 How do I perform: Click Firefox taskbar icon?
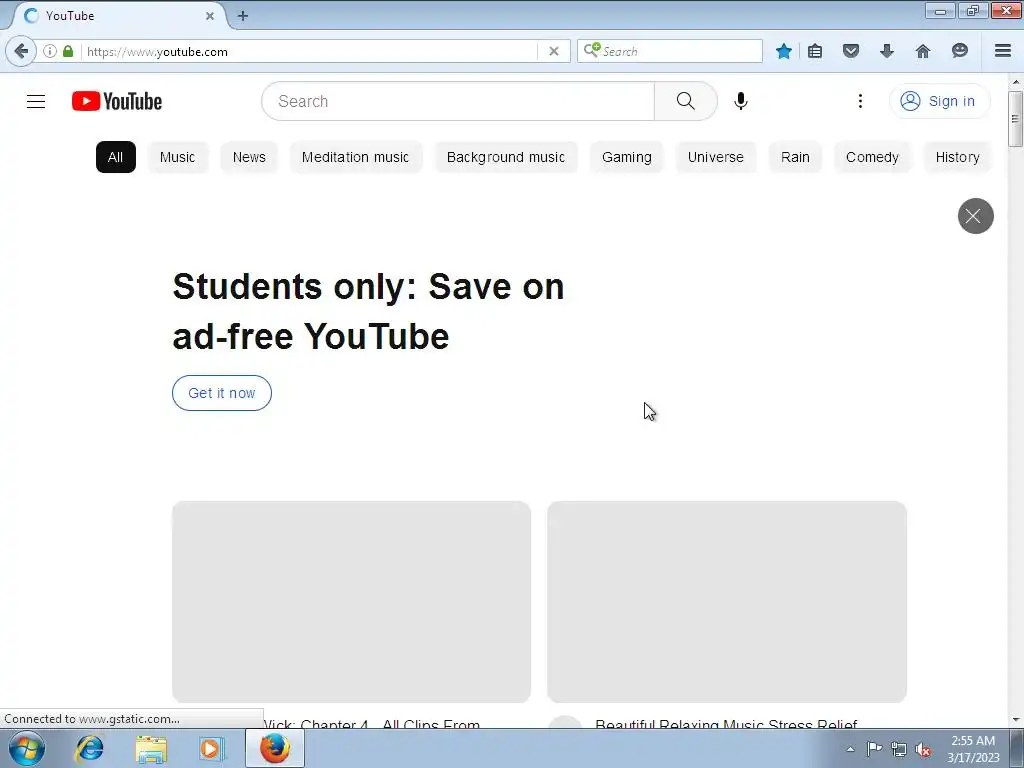[275, 748]
